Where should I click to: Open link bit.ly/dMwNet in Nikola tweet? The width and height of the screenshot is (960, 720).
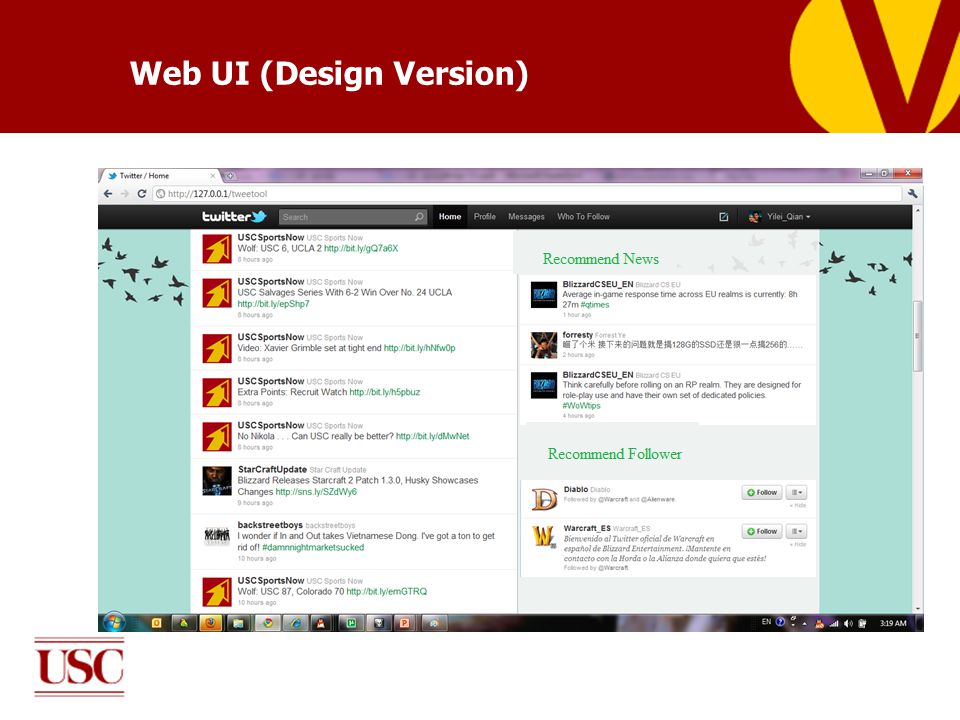coord(433,436)
